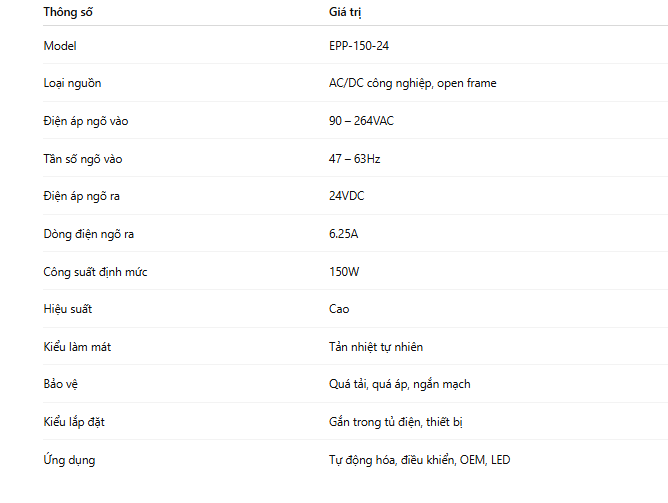Select "Tản nhiệt tự nhiên" cooling value
This screenshot has width=668, height=503.
pyautogui.click(x=376, y=347)
